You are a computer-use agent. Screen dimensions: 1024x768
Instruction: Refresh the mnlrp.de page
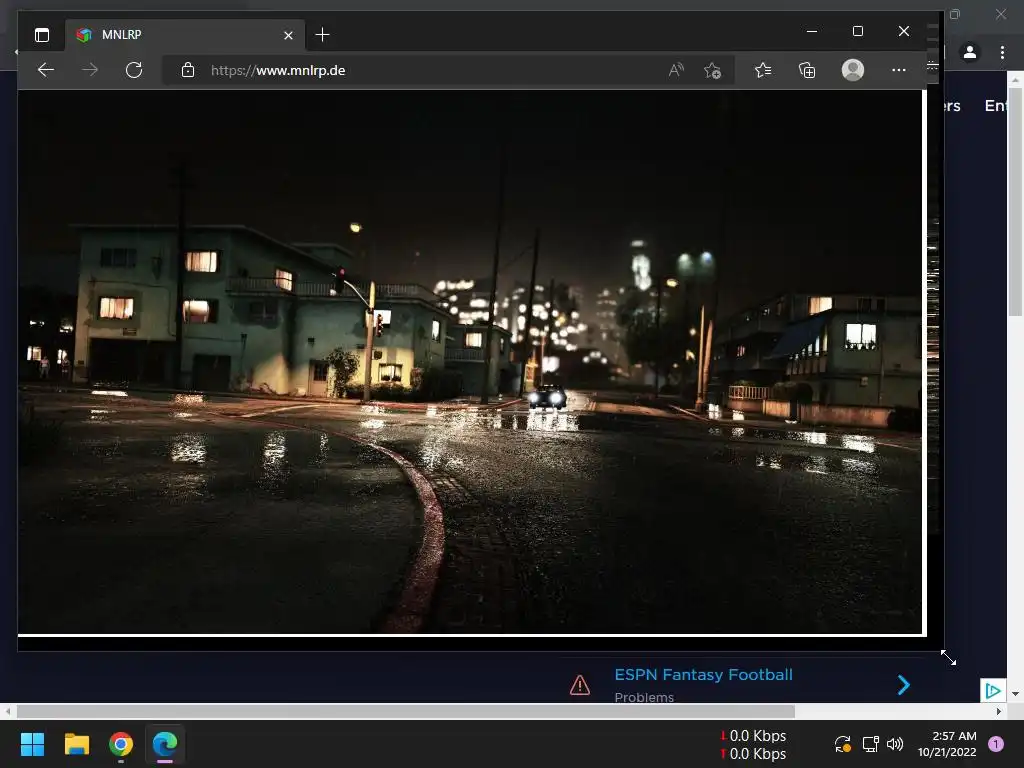(134, 70)
